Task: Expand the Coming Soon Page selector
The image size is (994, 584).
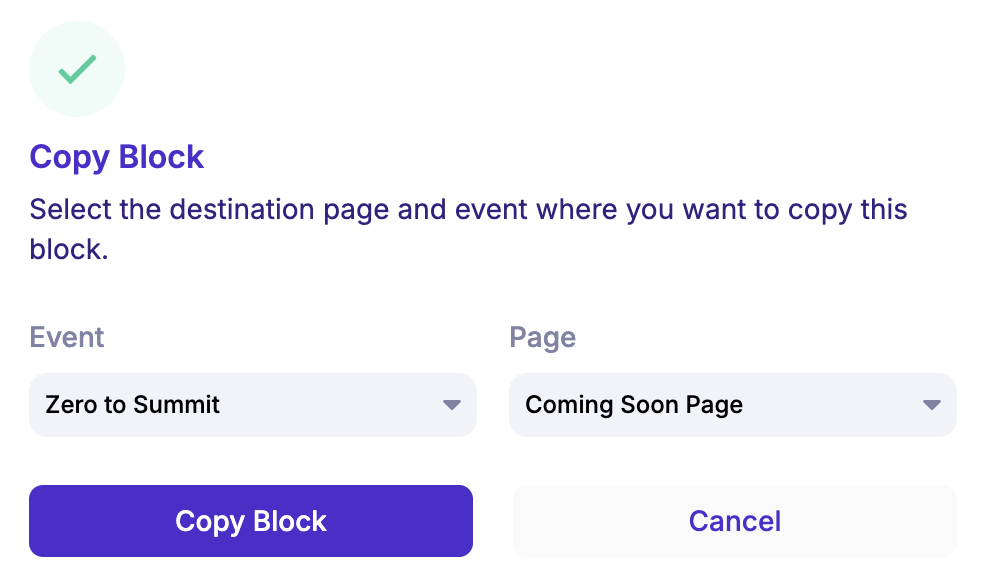Action: click(732, 405)
